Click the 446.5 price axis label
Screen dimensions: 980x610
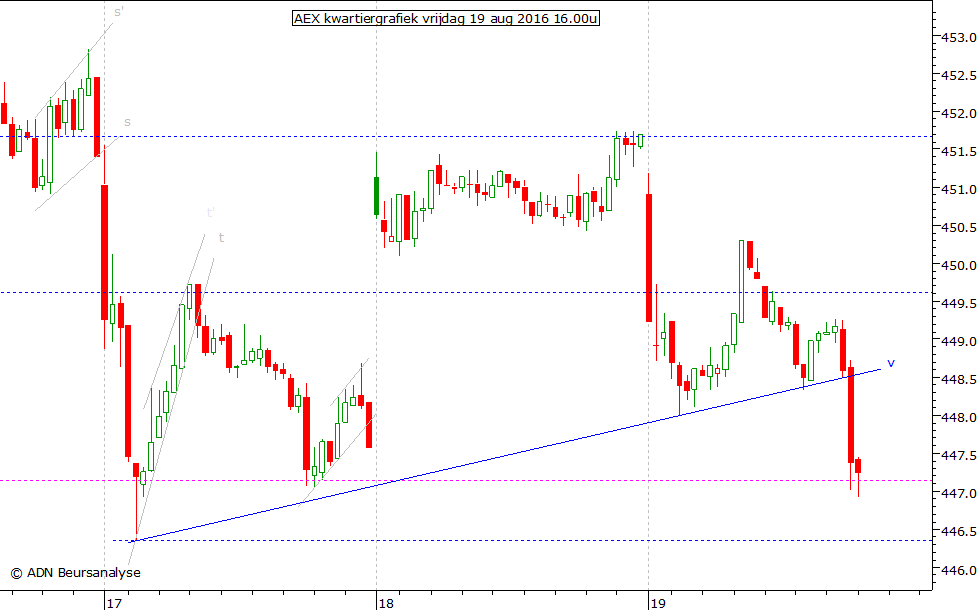pos(959,532)
